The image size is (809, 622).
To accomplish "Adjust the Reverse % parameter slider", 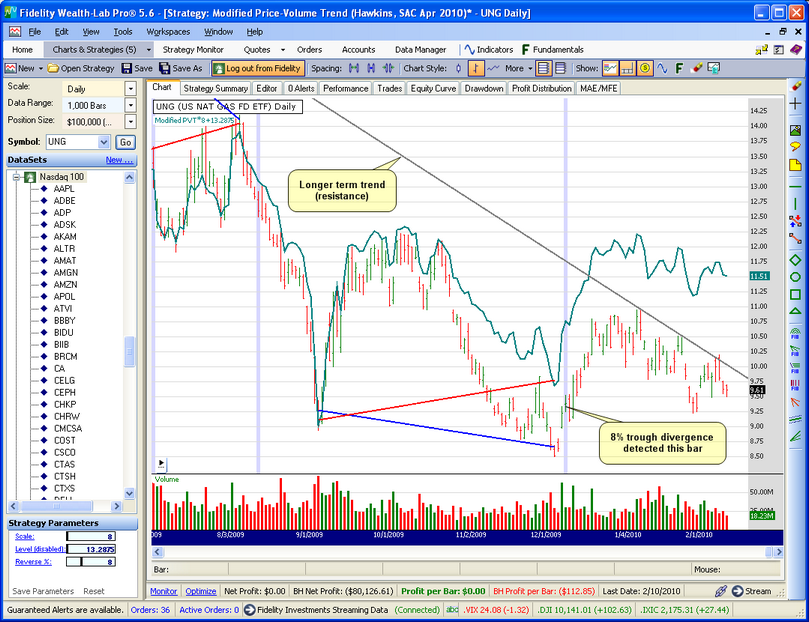I will point(72,563).
